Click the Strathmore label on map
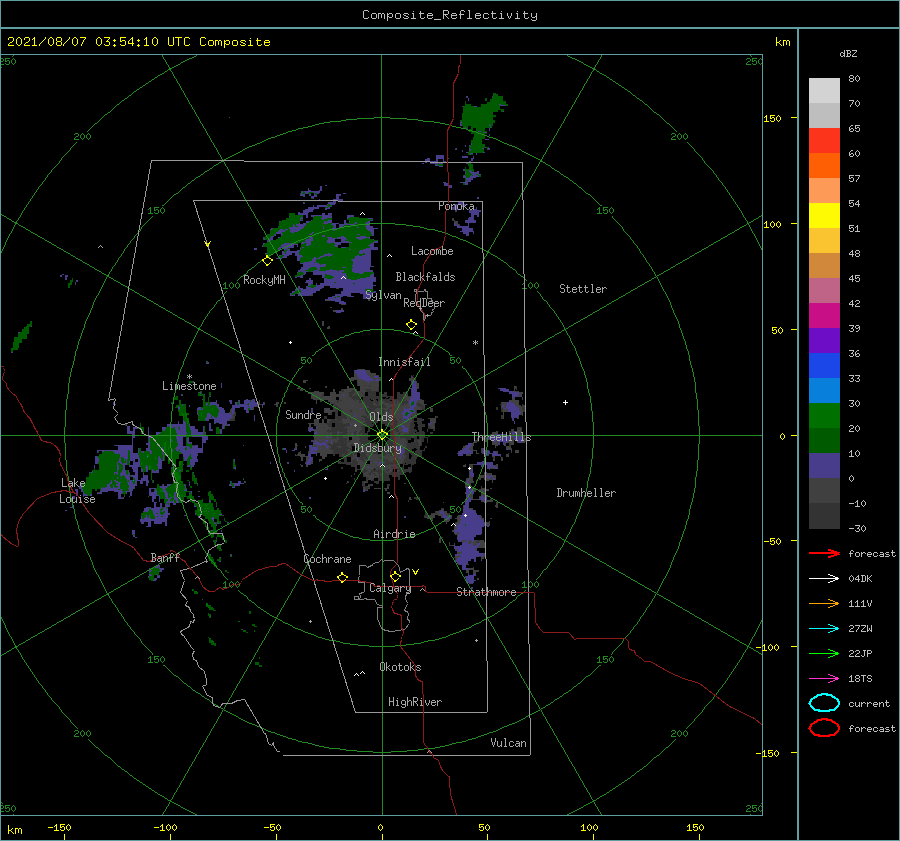 tap(486, 592)
